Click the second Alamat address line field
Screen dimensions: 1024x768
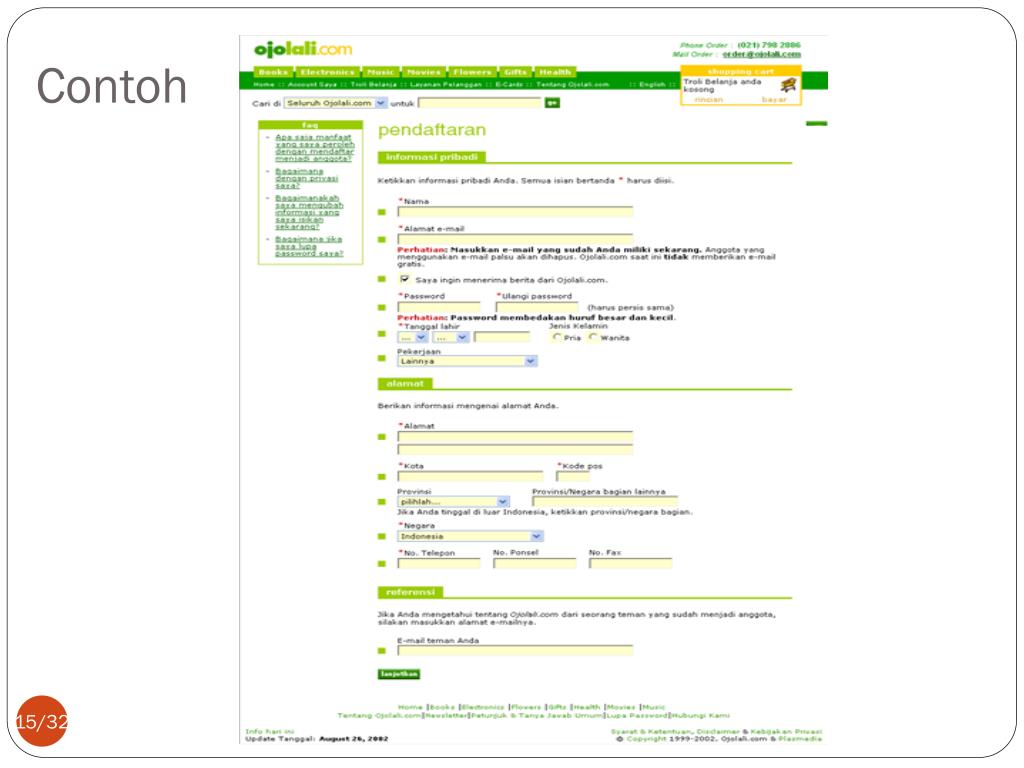click(x=515, y=450)
